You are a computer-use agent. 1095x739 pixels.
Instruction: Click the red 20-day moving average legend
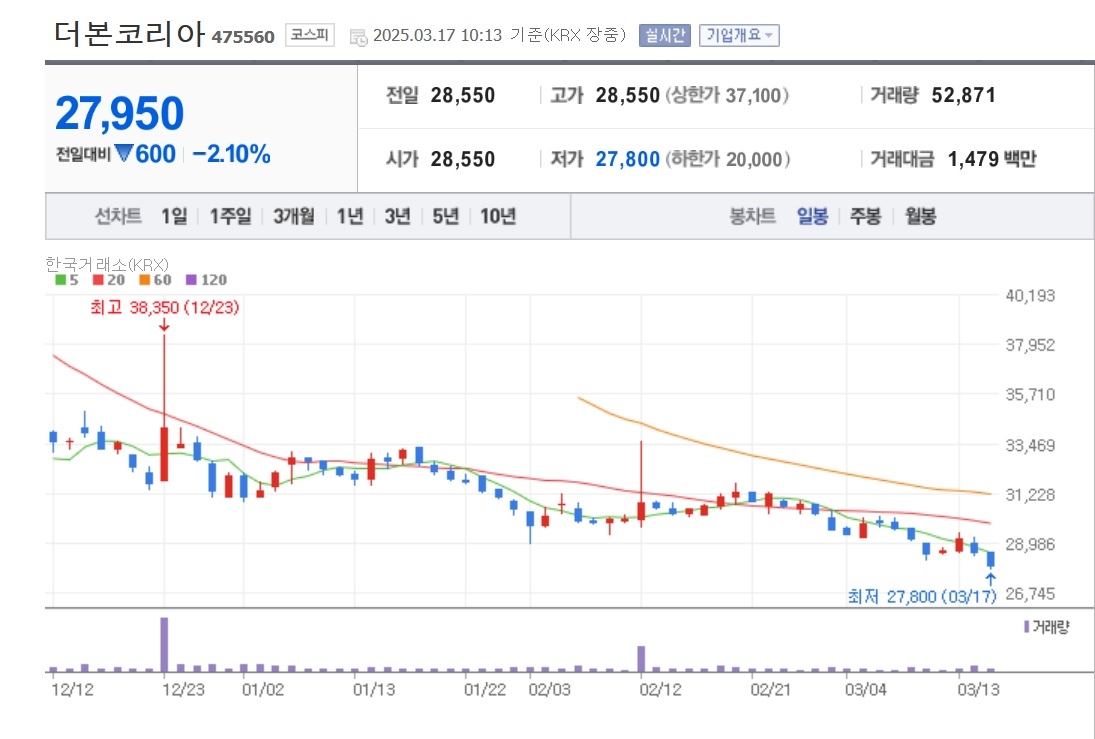[108, 280]
